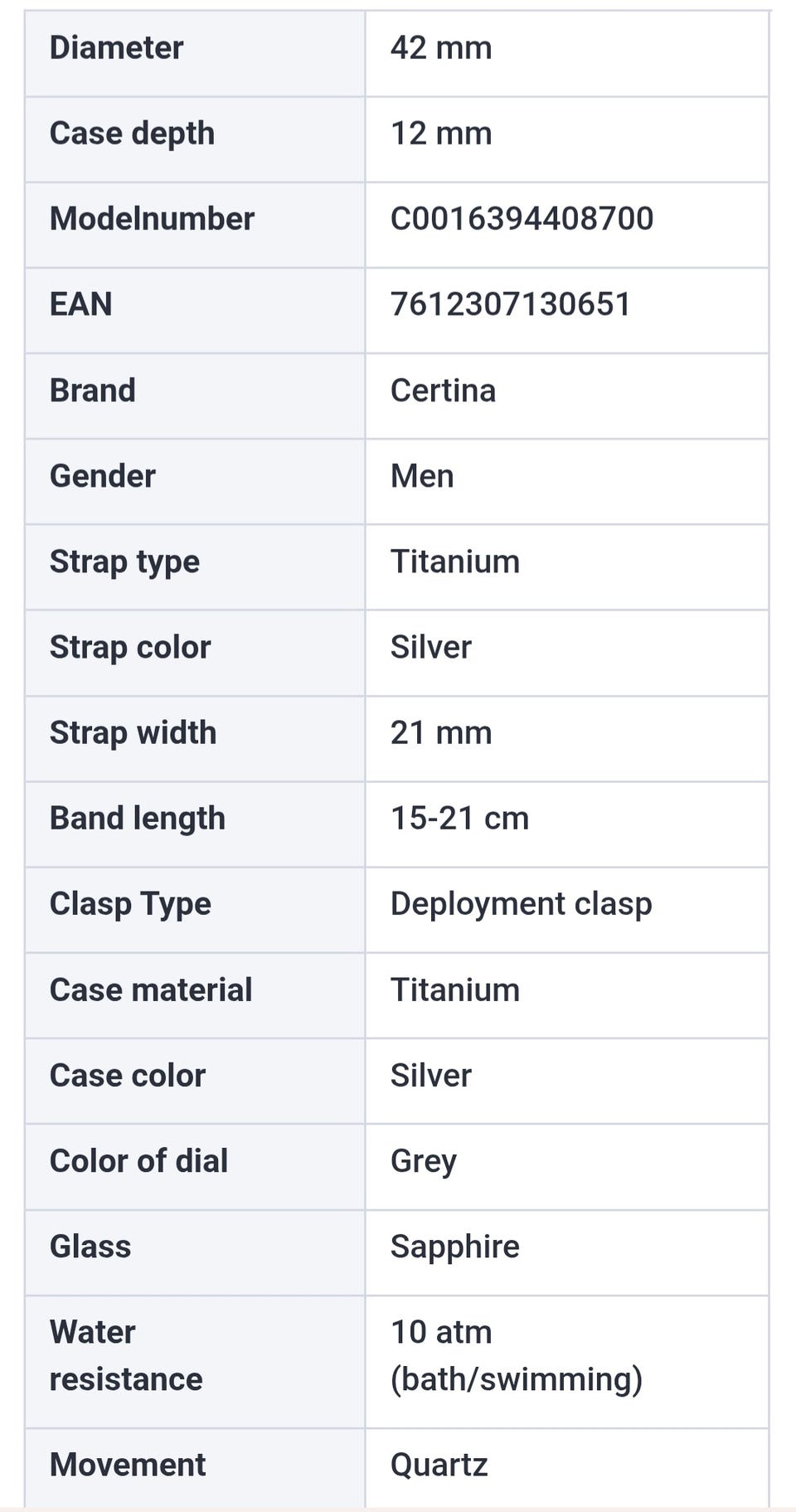Select the 10 atm (bath/swimming) value
The height and width of the screenshot is (1512, 796).
(516, 1355)
